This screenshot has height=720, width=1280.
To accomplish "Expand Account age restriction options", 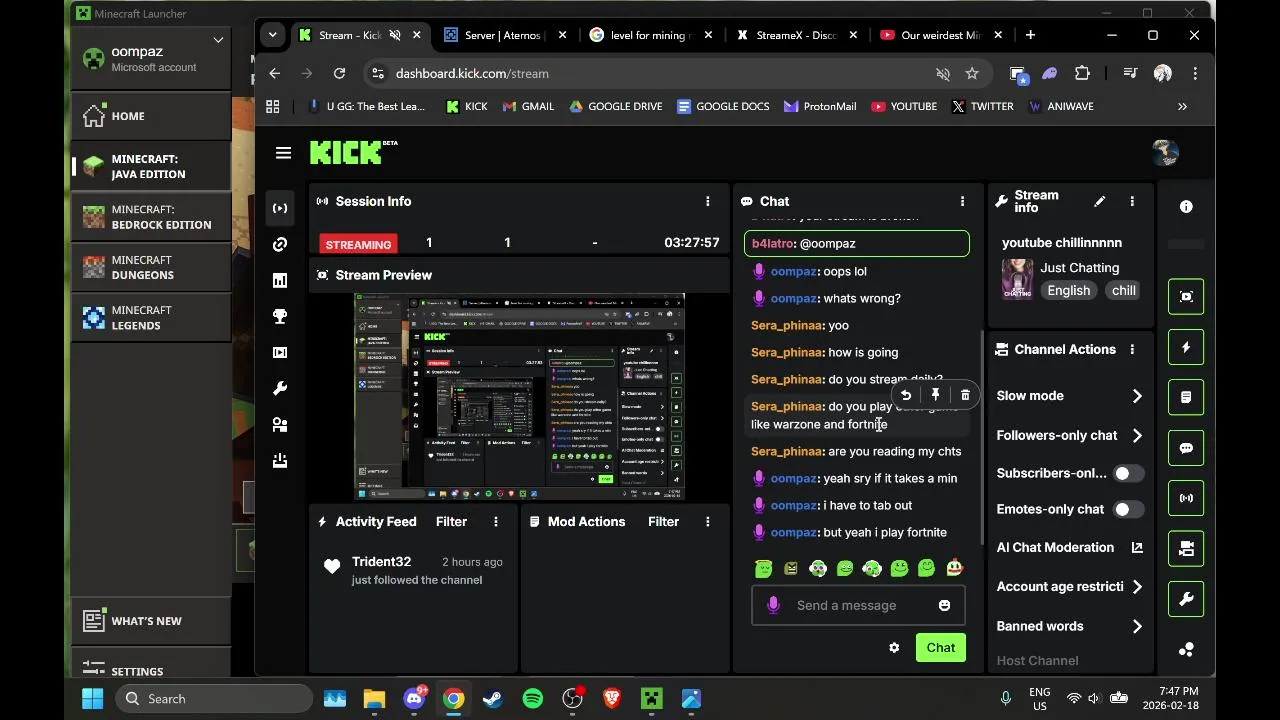I will (x=1137, y=587).
